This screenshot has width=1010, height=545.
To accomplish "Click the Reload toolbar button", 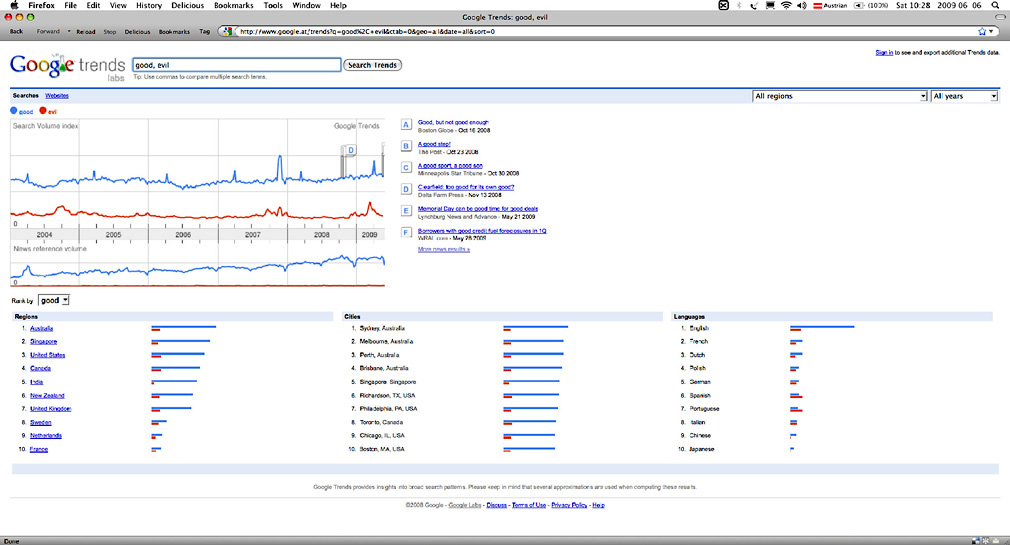I will [x=86, y=31].
